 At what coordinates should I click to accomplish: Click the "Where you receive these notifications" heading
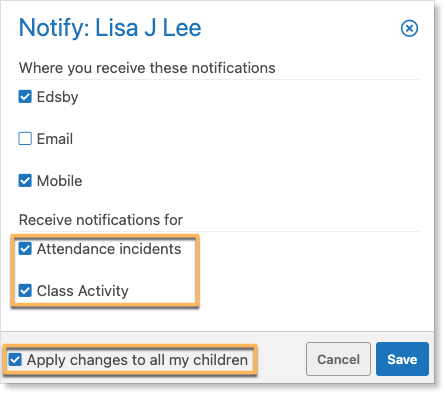pyautogui.click(x=147, y=68)
